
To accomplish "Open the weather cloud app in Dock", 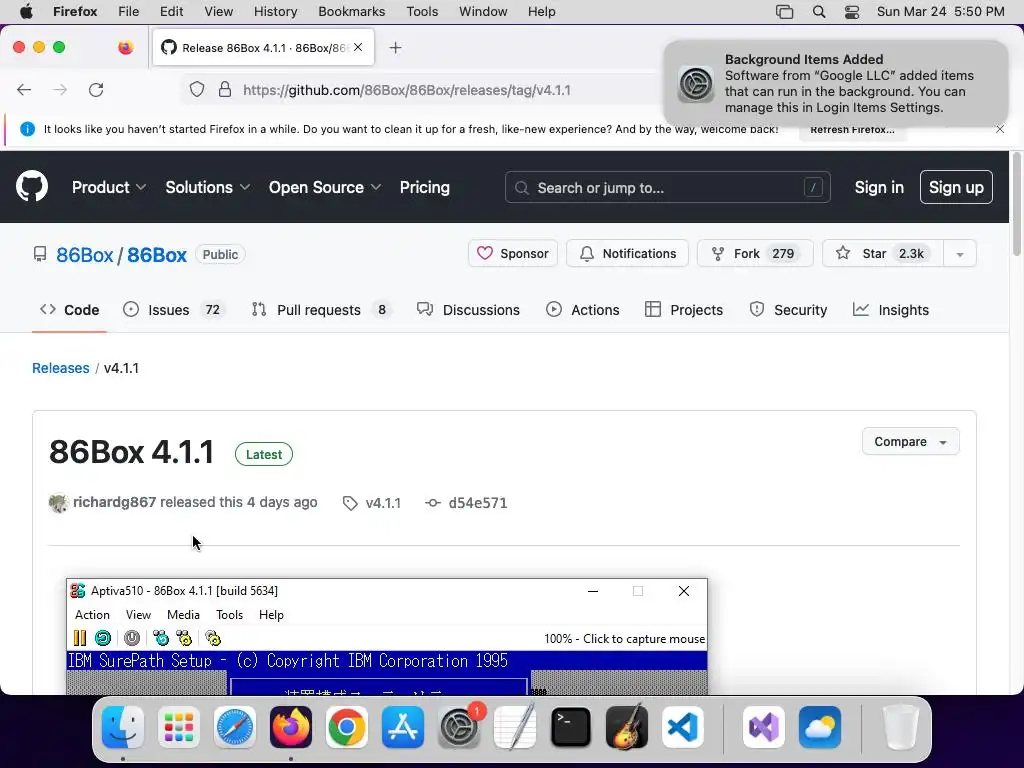I will tap(820, 727).
